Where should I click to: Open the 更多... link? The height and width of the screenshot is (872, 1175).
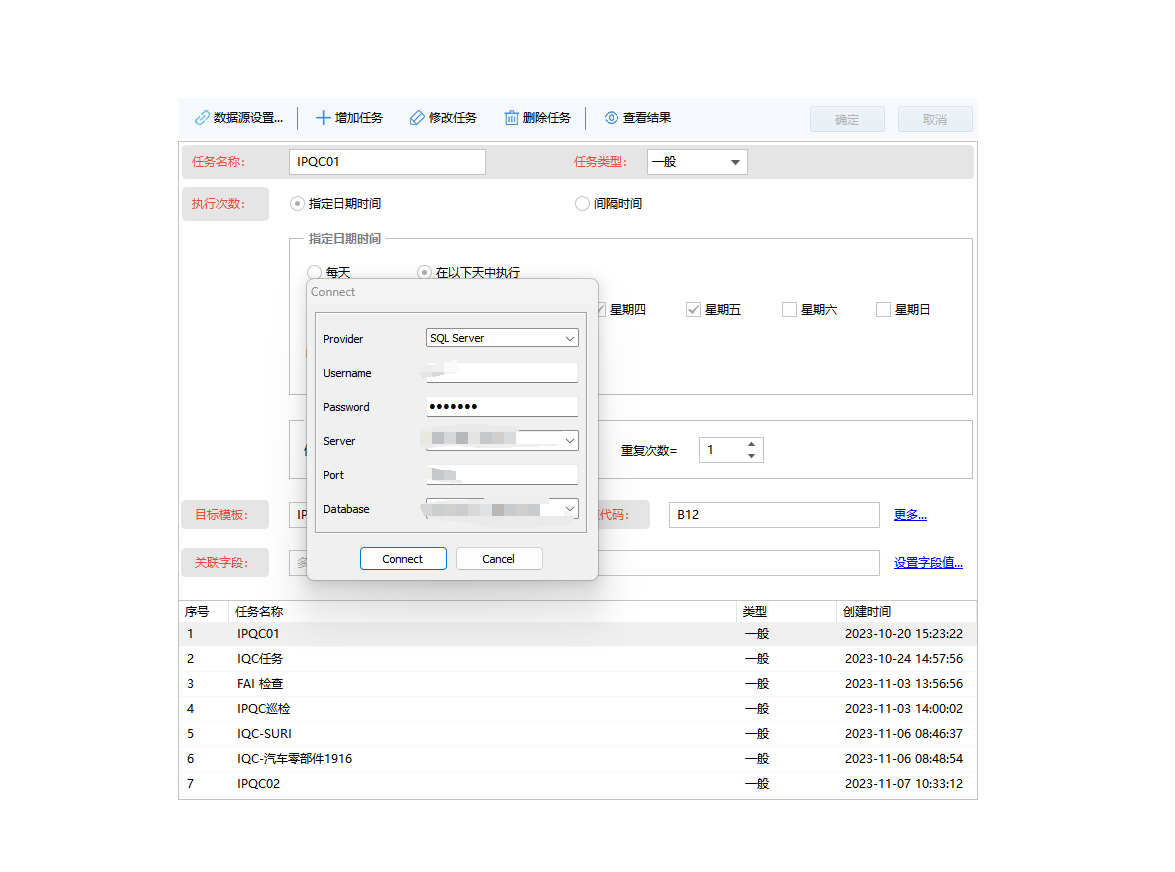point(910,514)
